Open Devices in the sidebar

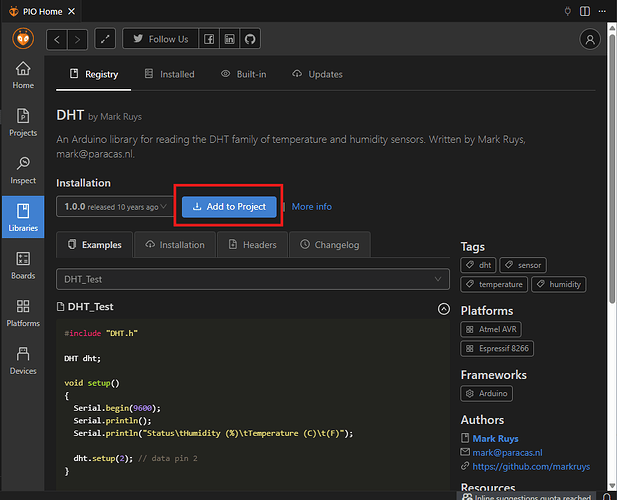click(x=23, y=359)
